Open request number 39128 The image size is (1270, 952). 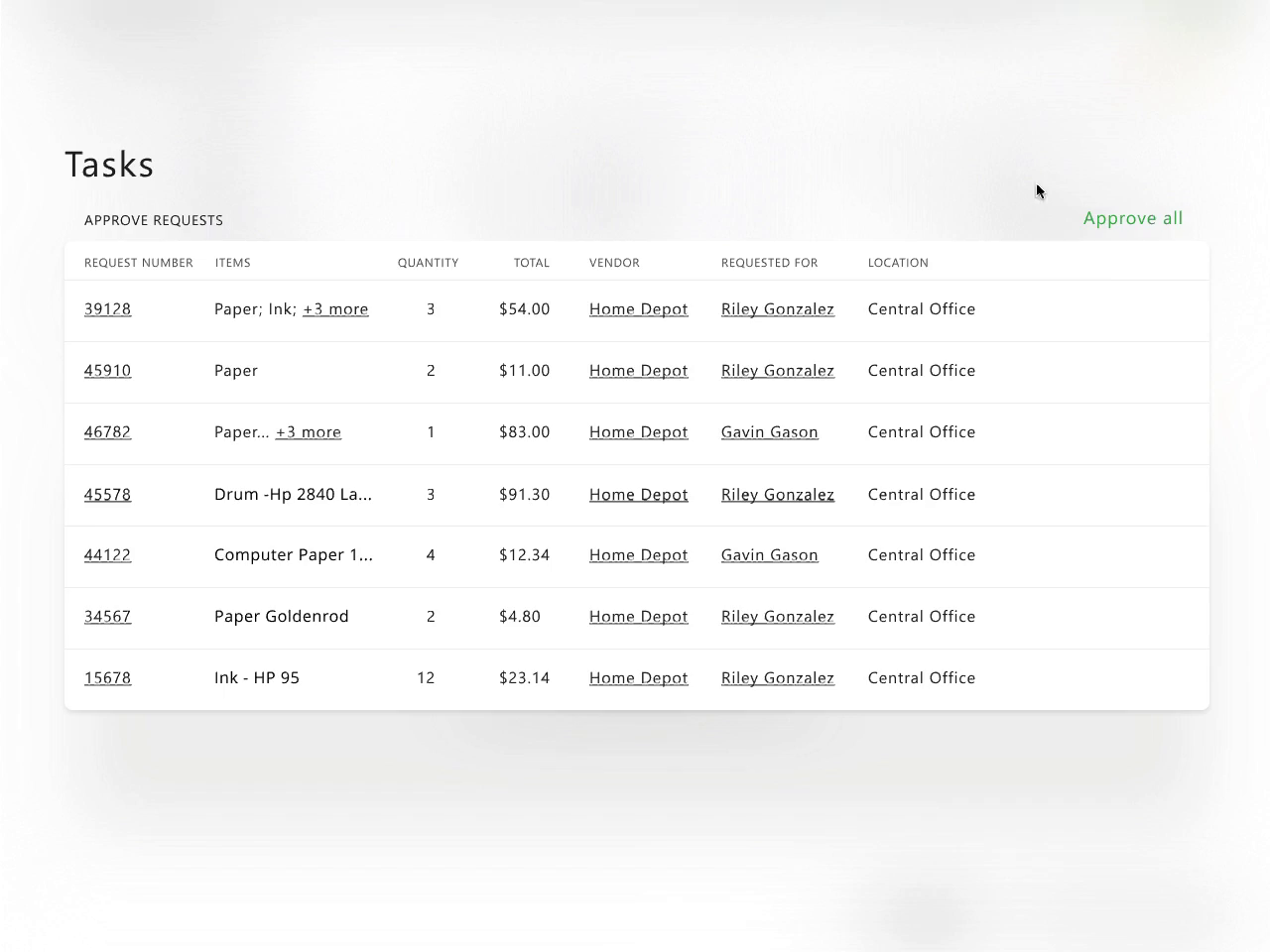tap(107, 308)
